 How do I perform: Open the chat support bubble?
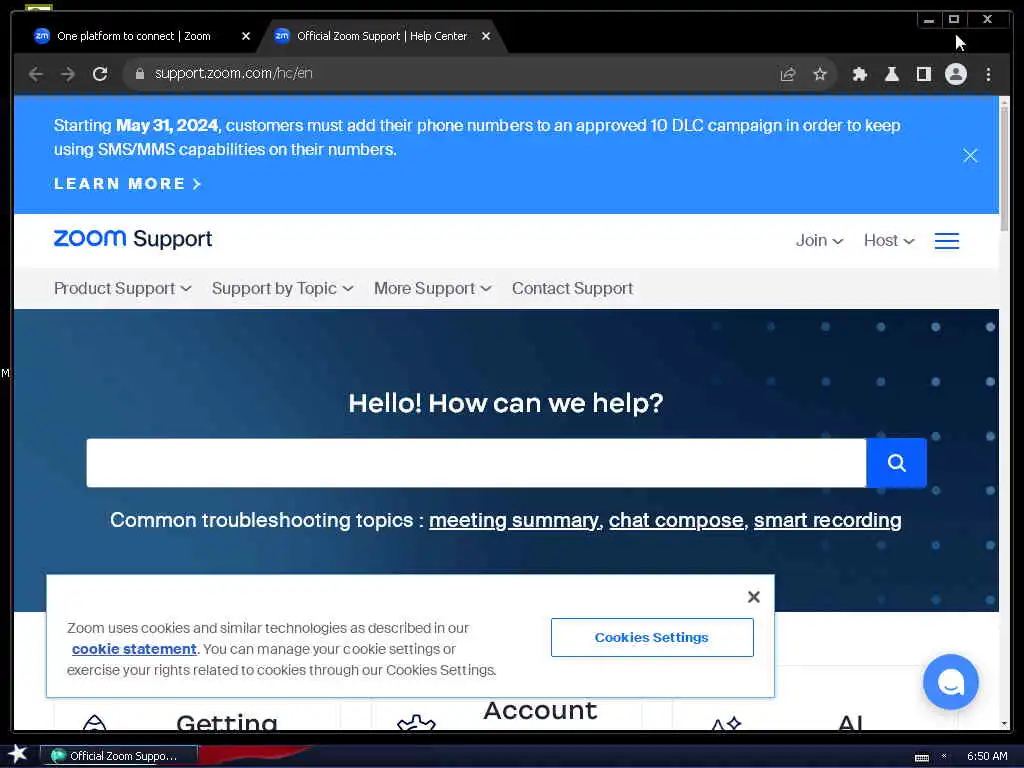point(950,682)
